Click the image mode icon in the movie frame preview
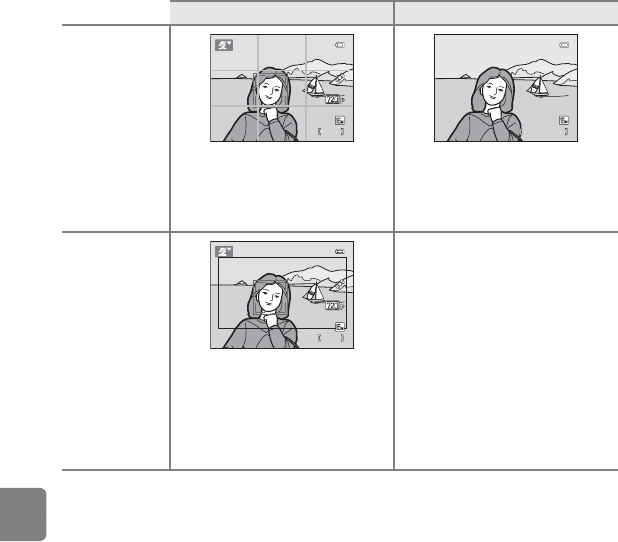This screenshot has height=542, width=618. pyautogui.click(x=340, y=327)
